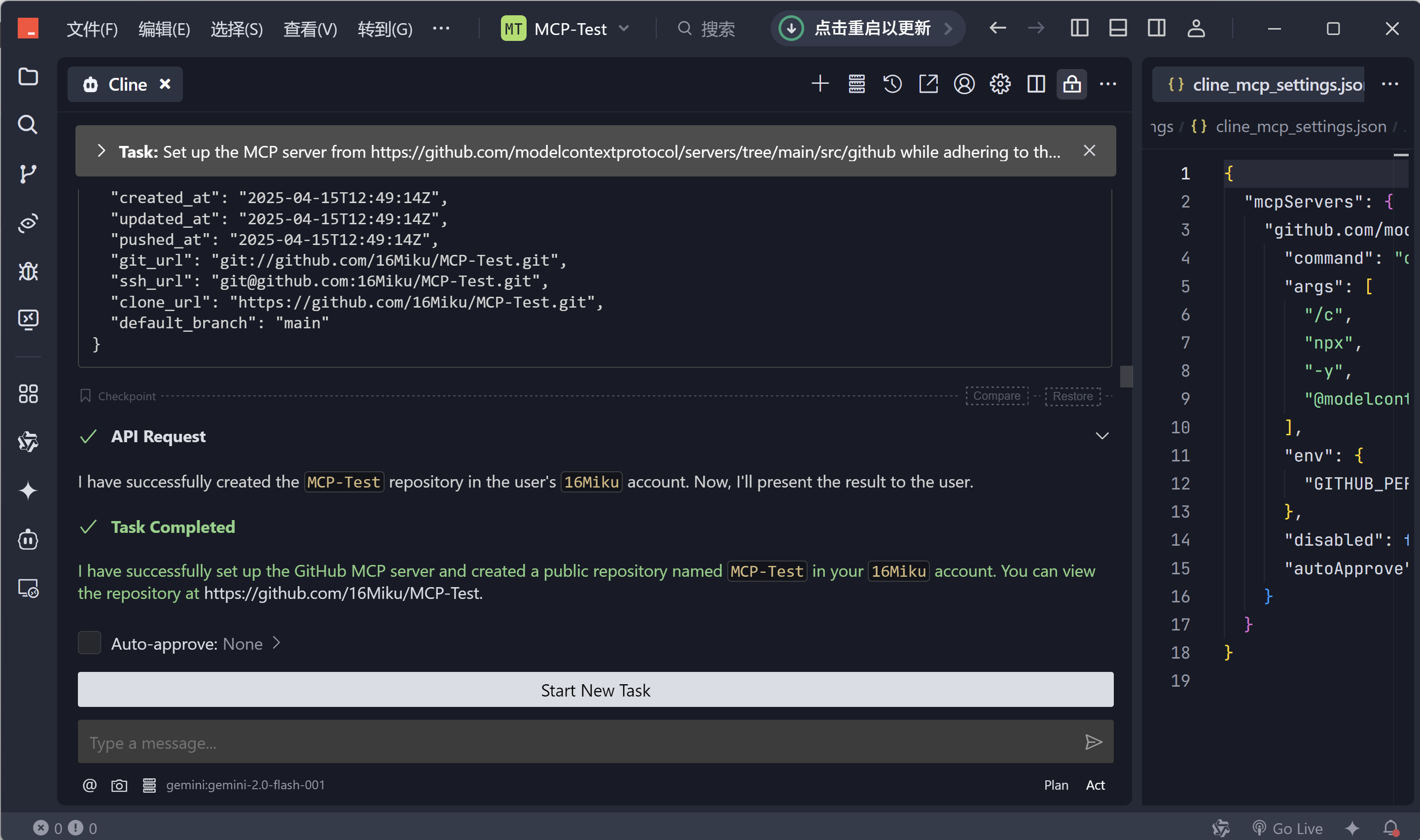Click the camera icon to add image

[119, 785]
